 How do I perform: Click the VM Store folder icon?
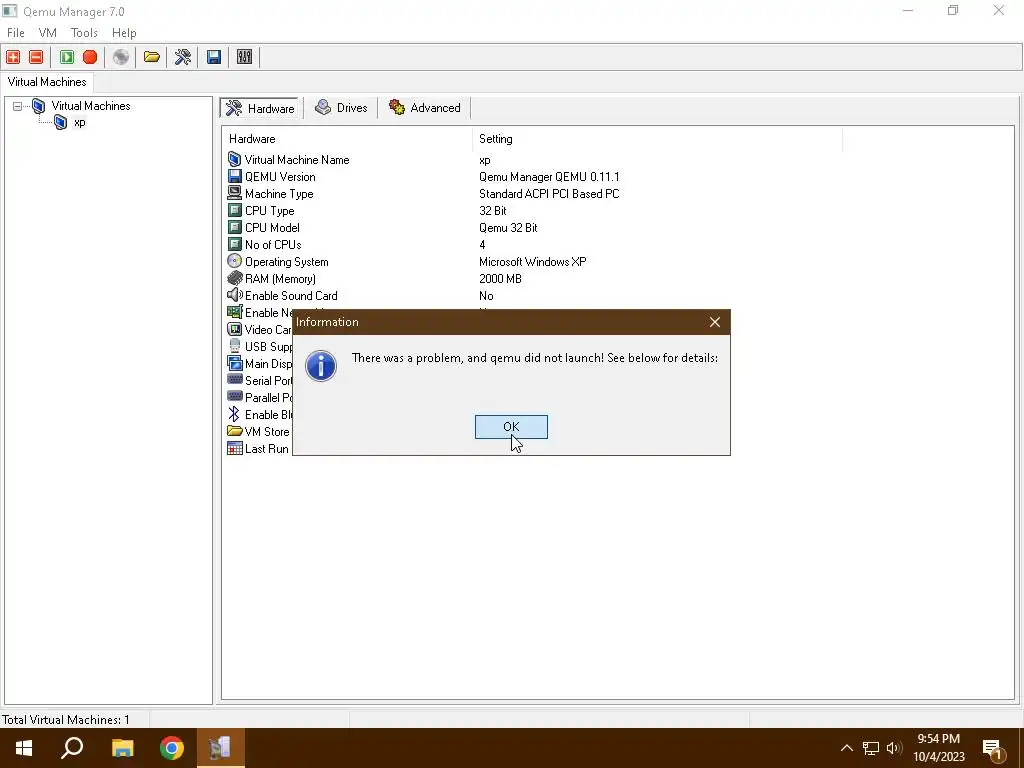[234, 432]
